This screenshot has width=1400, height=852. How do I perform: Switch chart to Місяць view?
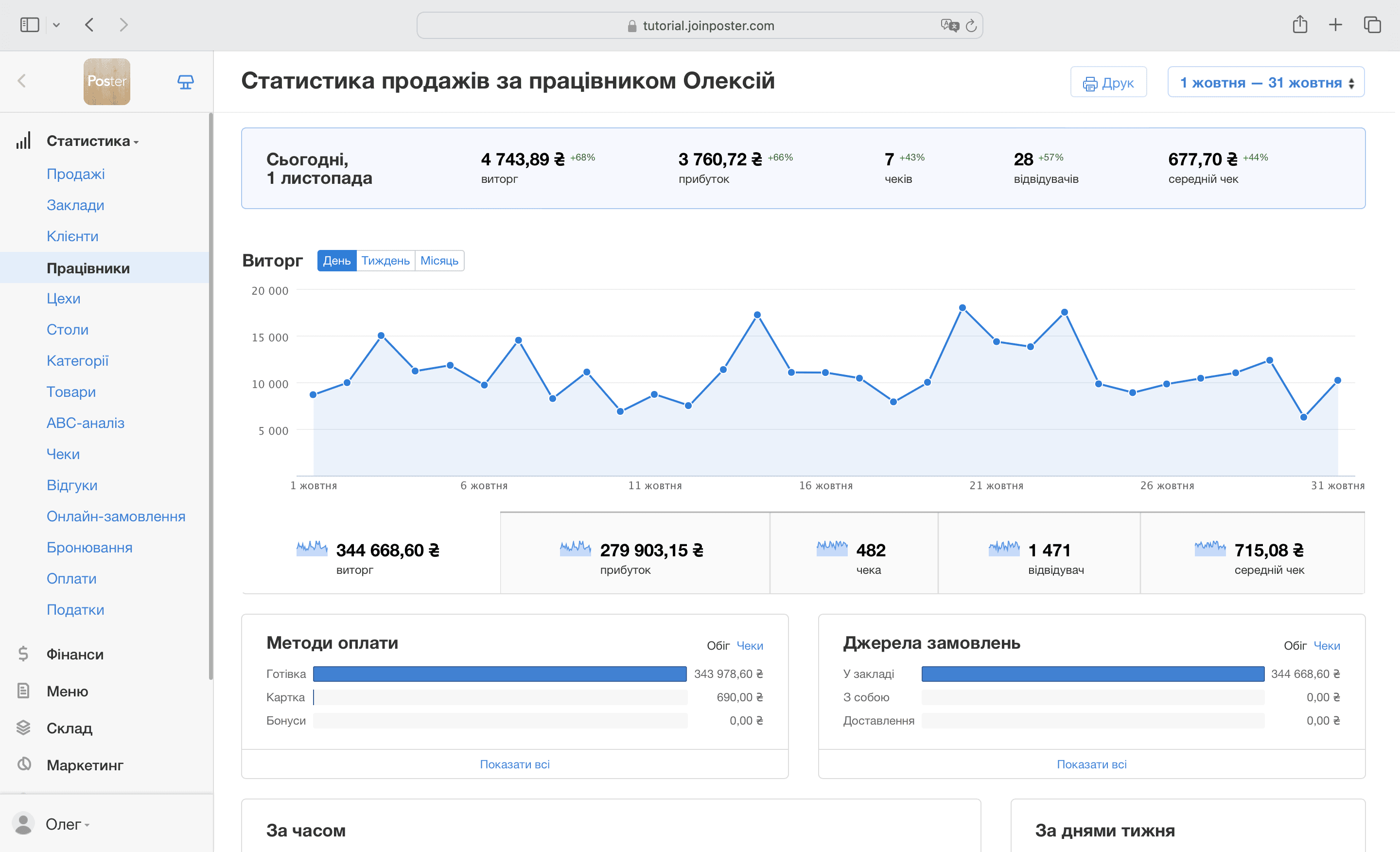click(439, 261)
